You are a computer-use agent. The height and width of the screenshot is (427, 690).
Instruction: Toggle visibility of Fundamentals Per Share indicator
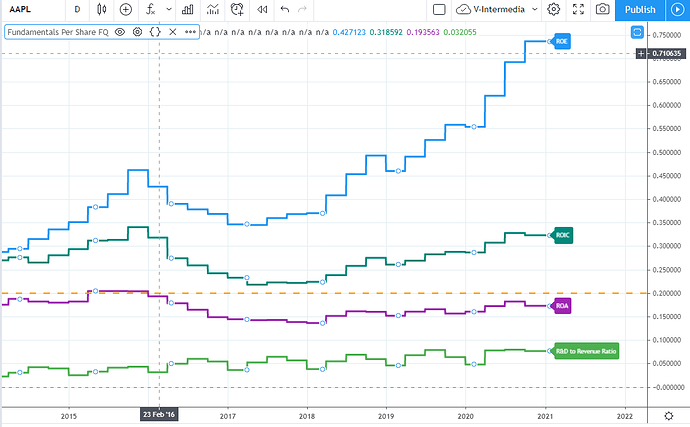(x=119, y=31)
